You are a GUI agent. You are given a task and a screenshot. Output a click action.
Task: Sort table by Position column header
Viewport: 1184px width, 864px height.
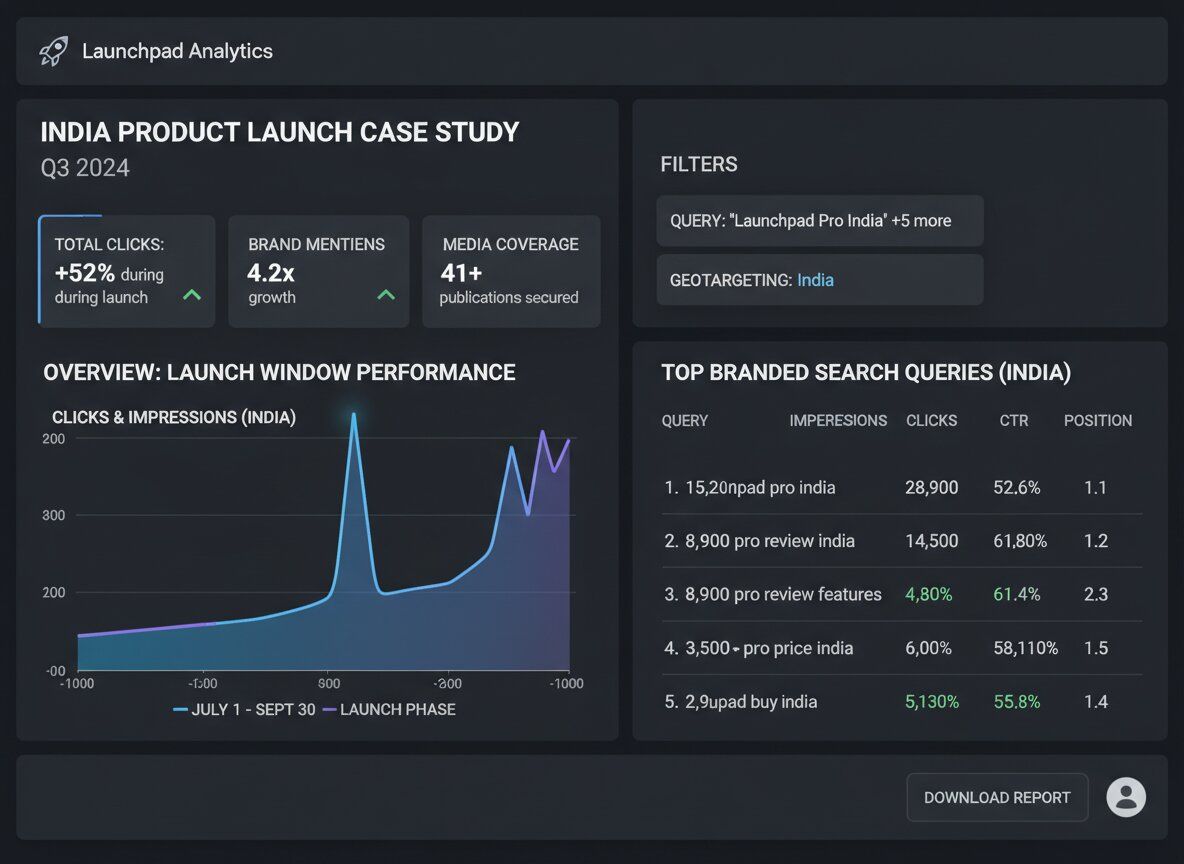(1097, 421)
